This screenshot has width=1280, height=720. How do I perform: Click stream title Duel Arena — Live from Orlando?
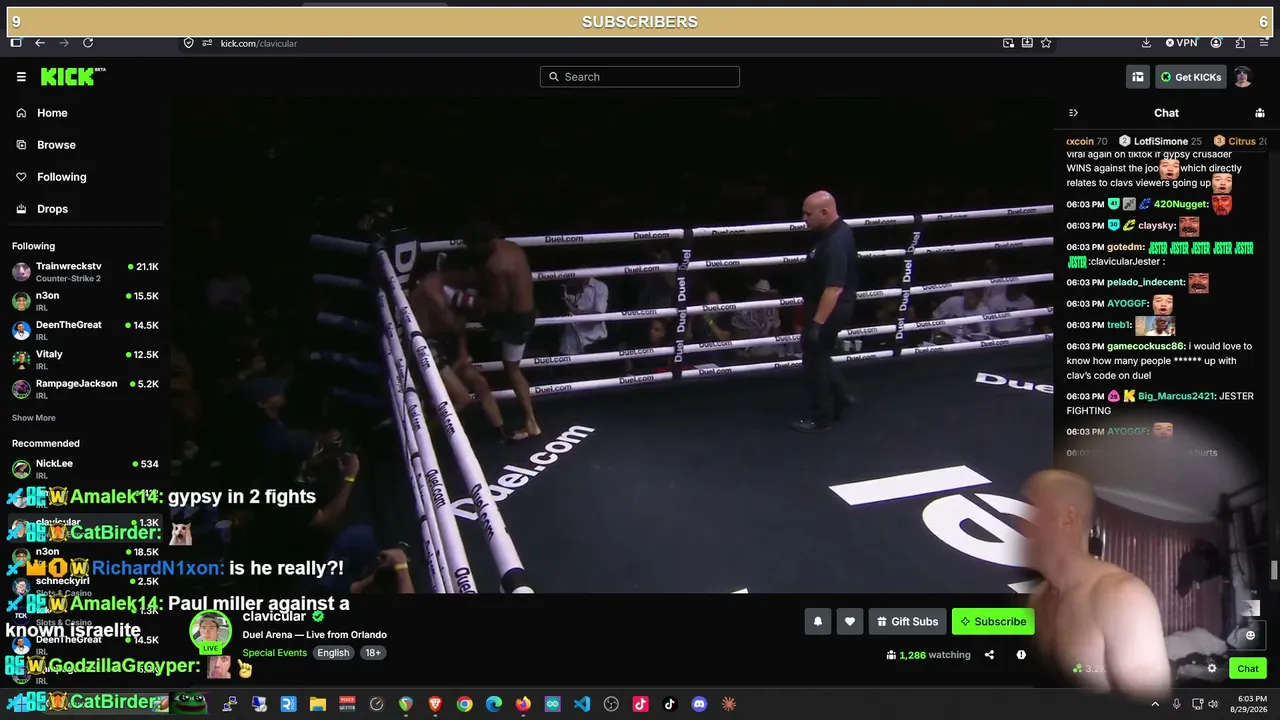(x=314, y=635)
